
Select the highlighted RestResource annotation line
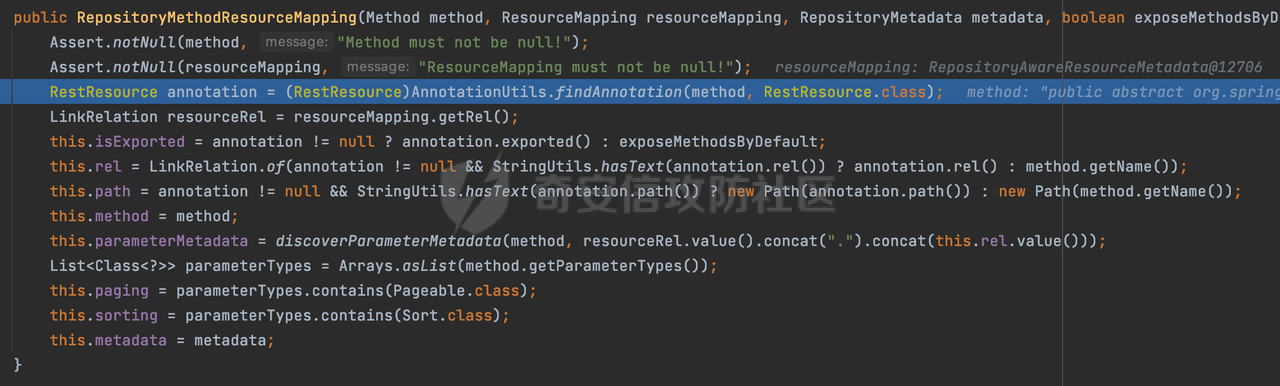pos(640,92)
